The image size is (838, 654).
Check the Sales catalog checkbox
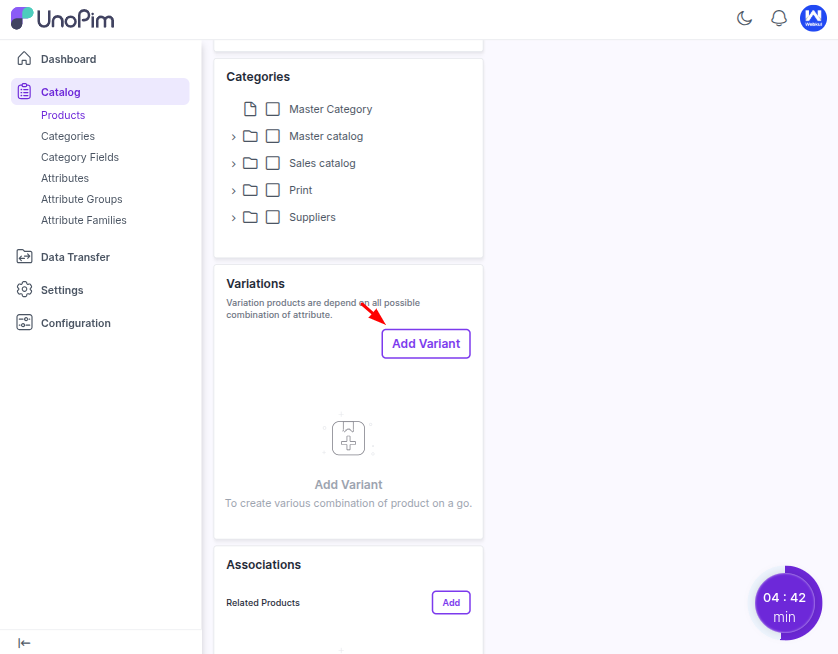[273, 163]
